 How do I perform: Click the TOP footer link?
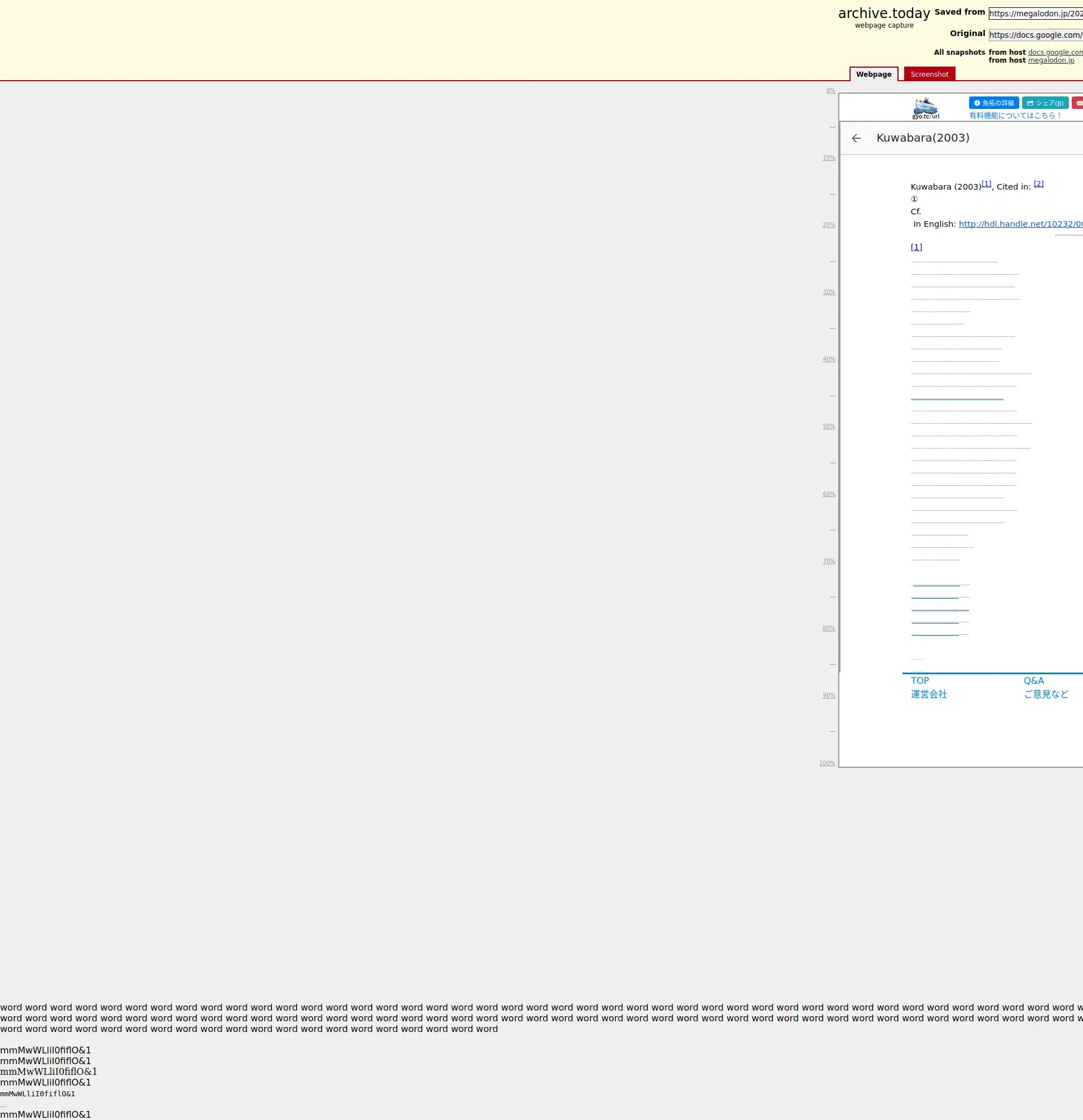tap(919, 680)
